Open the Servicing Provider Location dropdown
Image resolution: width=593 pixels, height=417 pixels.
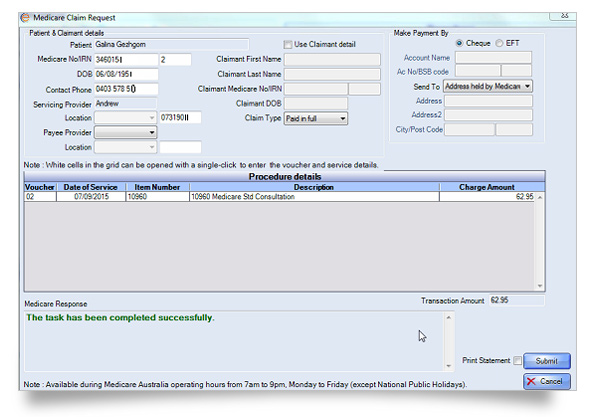pyautogui.click(x=126, y=118)
